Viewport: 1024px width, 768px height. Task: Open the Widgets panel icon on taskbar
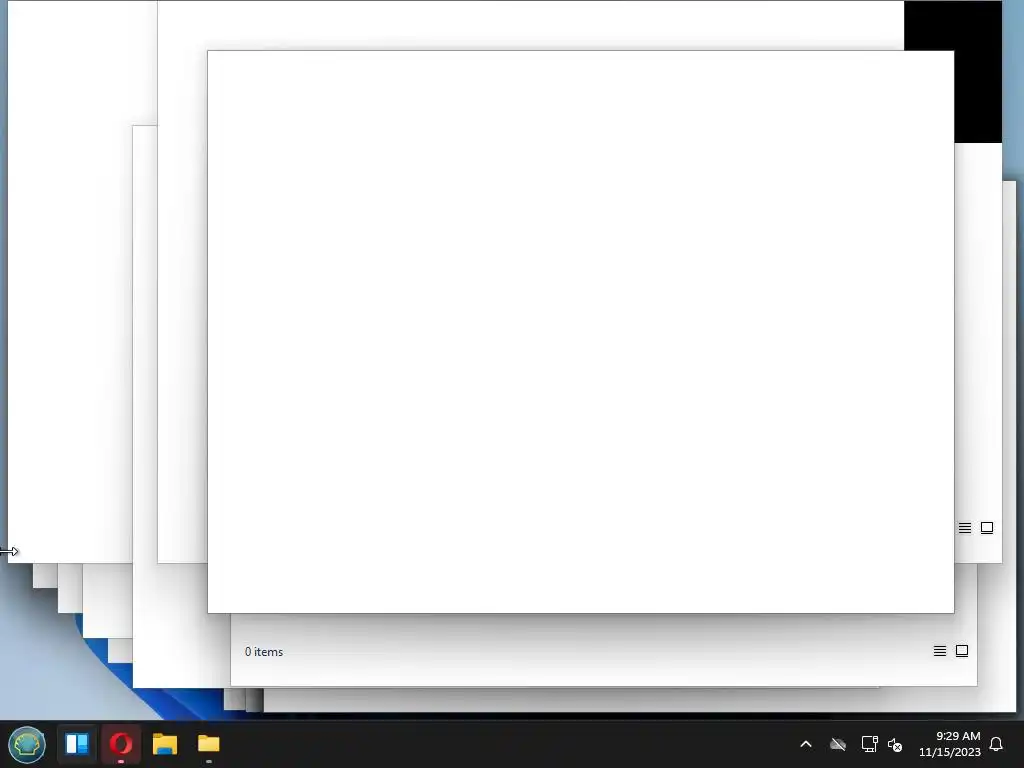[x=76, y=744]
